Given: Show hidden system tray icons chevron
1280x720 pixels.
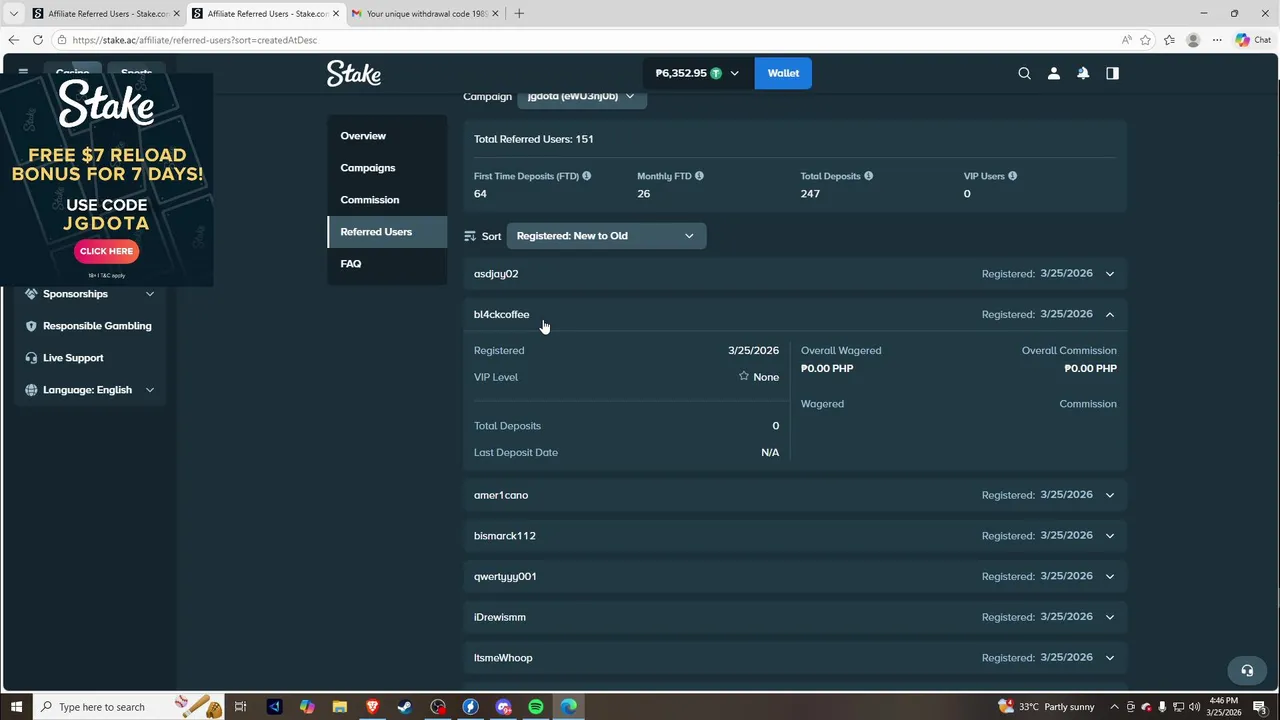Looking at the screenshot, I should [1114, 707].
